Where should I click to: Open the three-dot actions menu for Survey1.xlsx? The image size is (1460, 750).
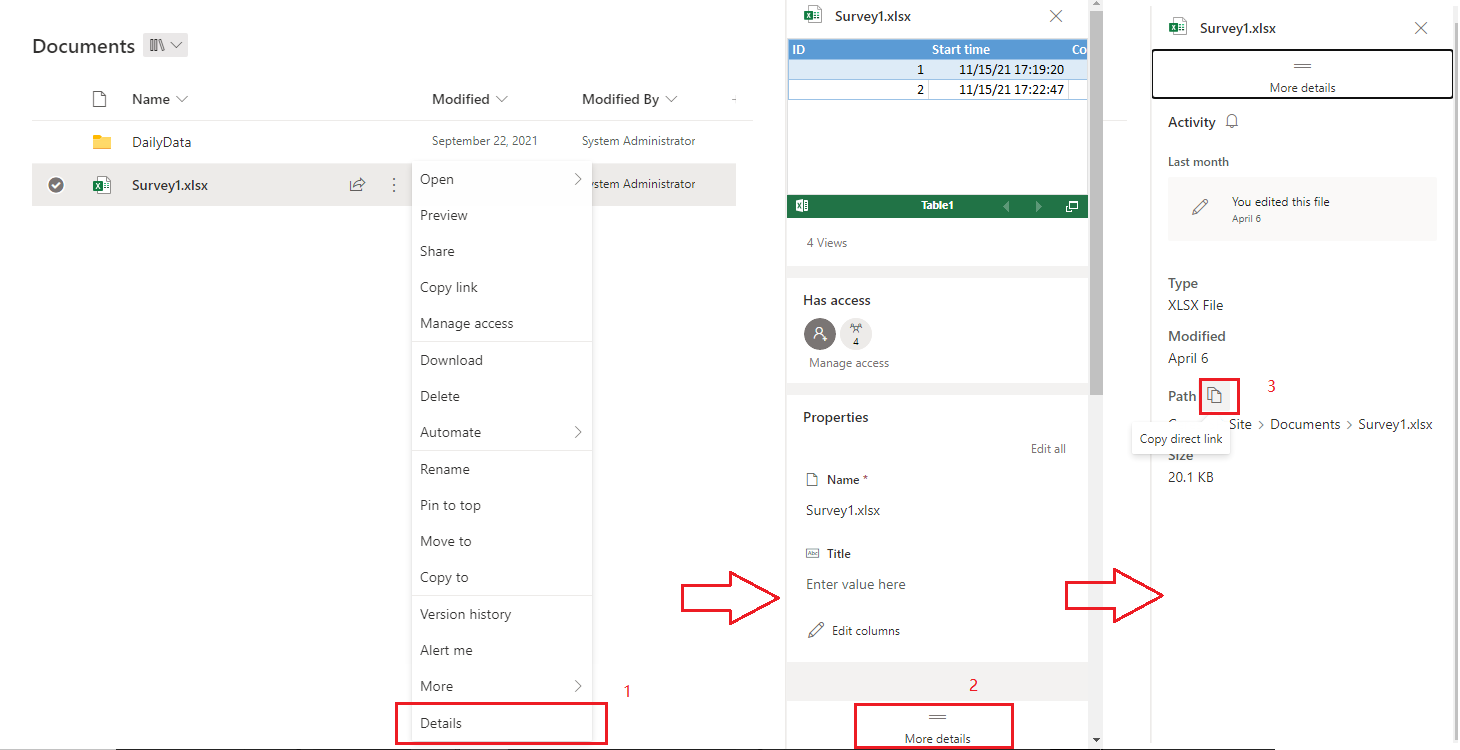tap(393, 185)
